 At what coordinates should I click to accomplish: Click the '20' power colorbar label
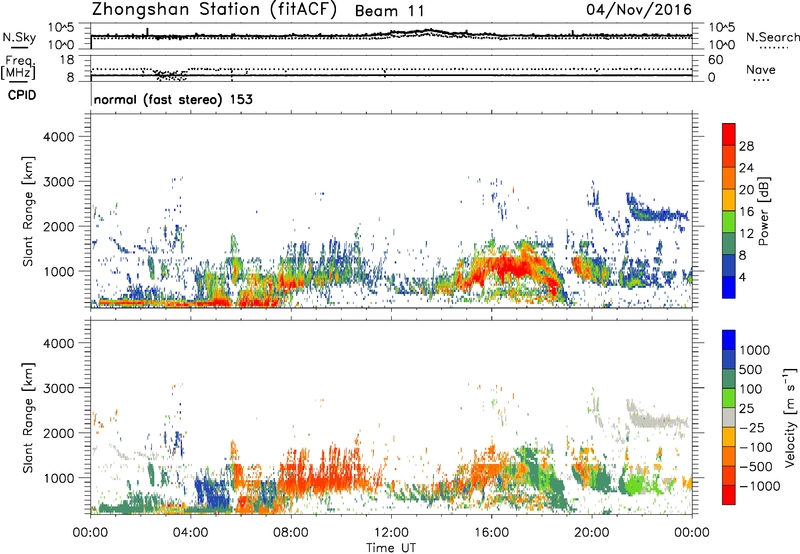point(746,190)
